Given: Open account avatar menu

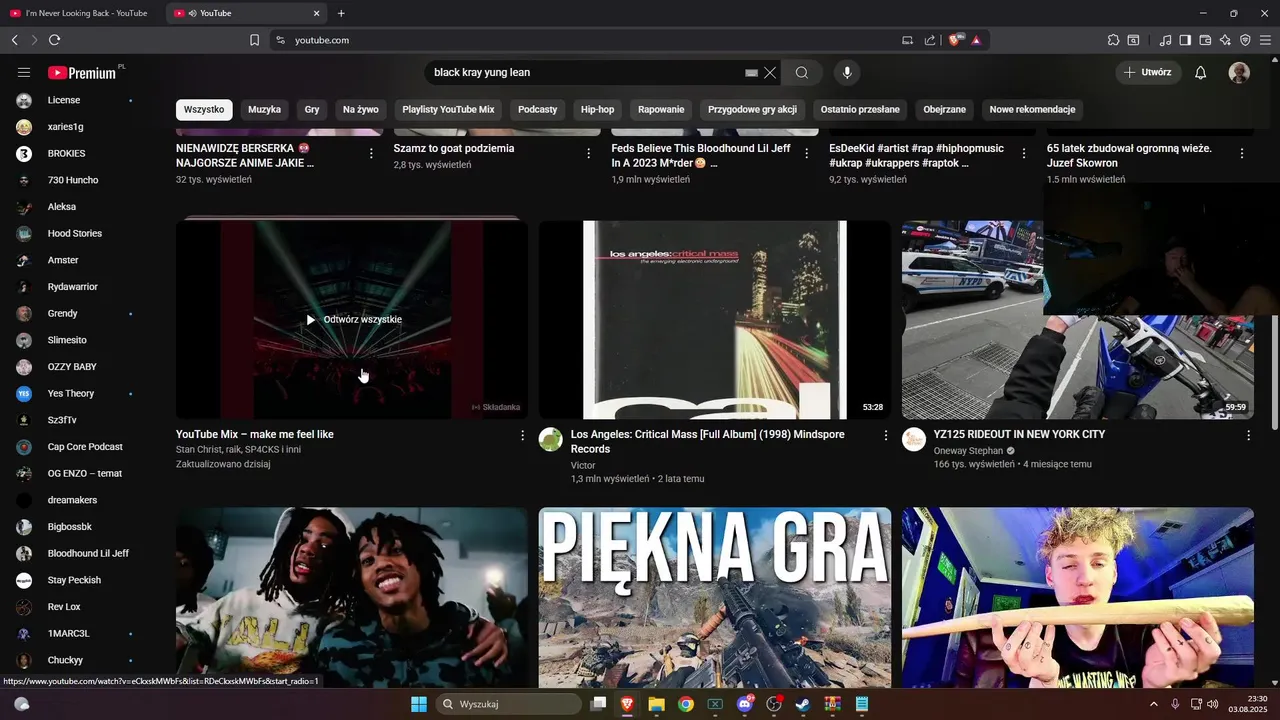Looking at the screenshot, I should [x=1239, y=73].
